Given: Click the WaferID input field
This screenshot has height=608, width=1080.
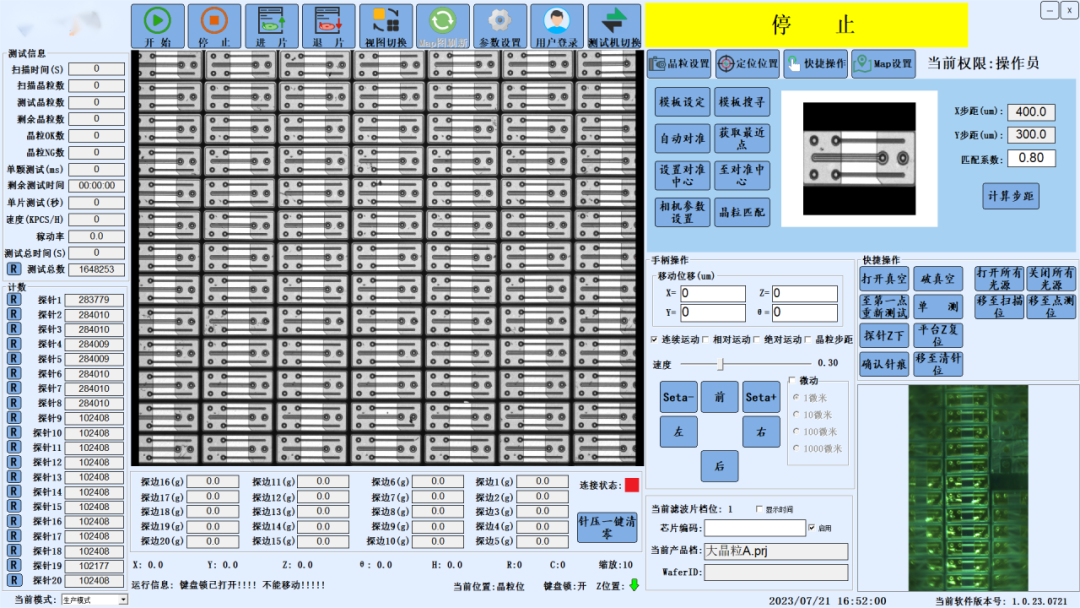Looking at the screenshot, I should (776, 572).
